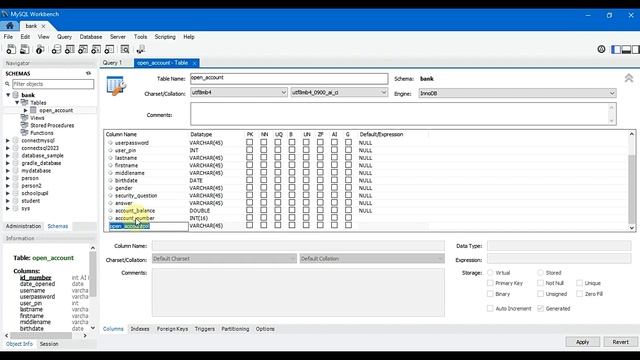The width and height of the screenshot is (640, 360).
Task: Click the Functions folder icon
Action: [x=24, y=133]
